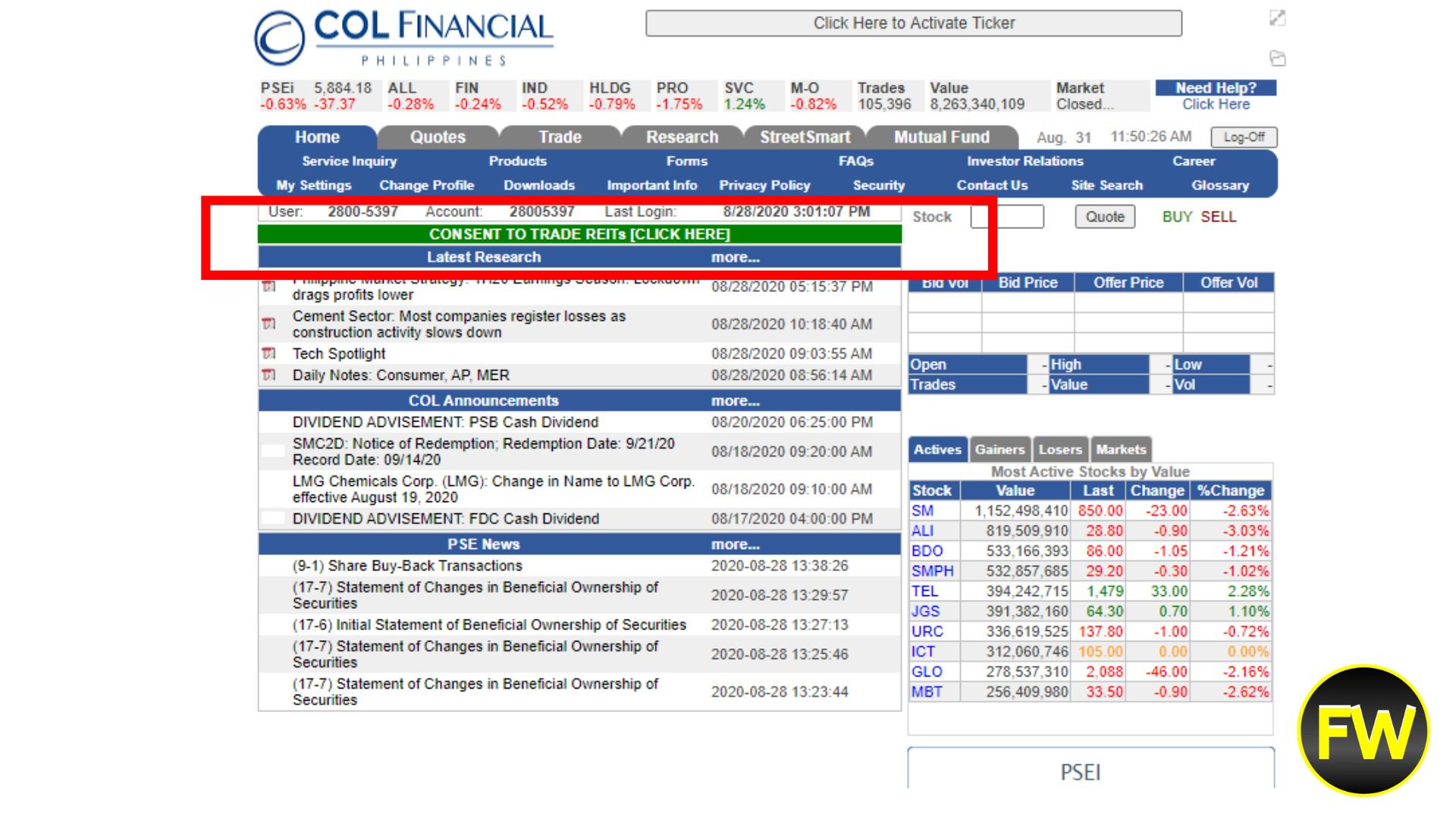Open (17-6) Initial Statement of Beneficial Ownership
1456x819 pixels.
point(489,625)
